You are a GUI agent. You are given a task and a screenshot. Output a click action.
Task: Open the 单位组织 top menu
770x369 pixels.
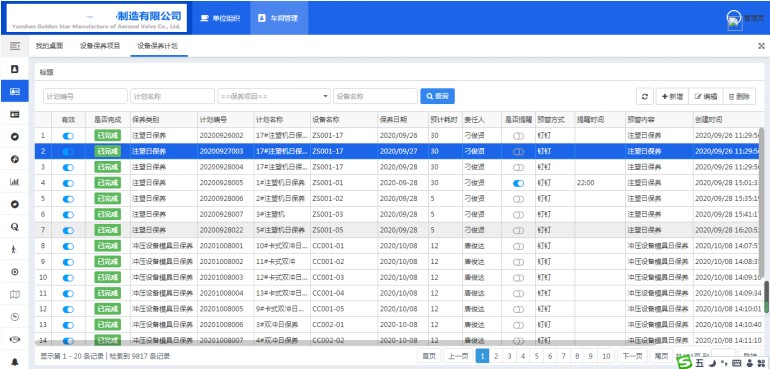221,18
